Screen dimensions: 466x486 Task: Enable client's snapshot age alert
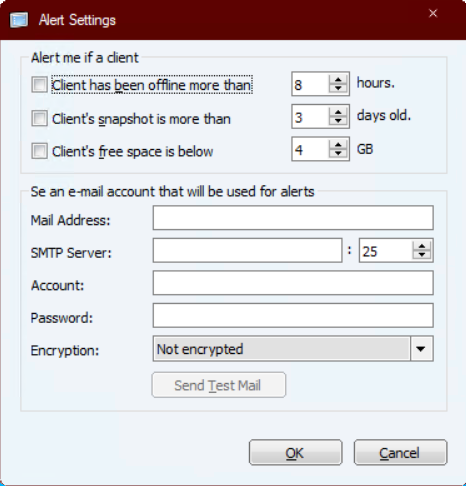coord(39,118)
